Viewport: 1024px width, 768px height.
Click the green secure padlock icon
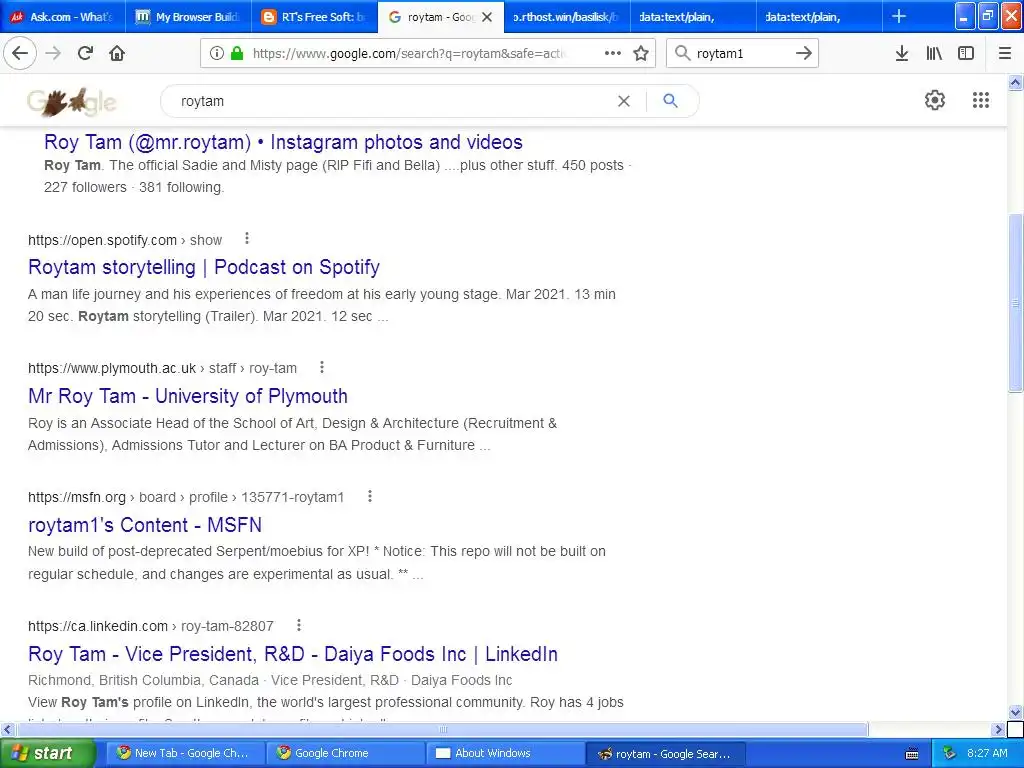click(237, 54)
